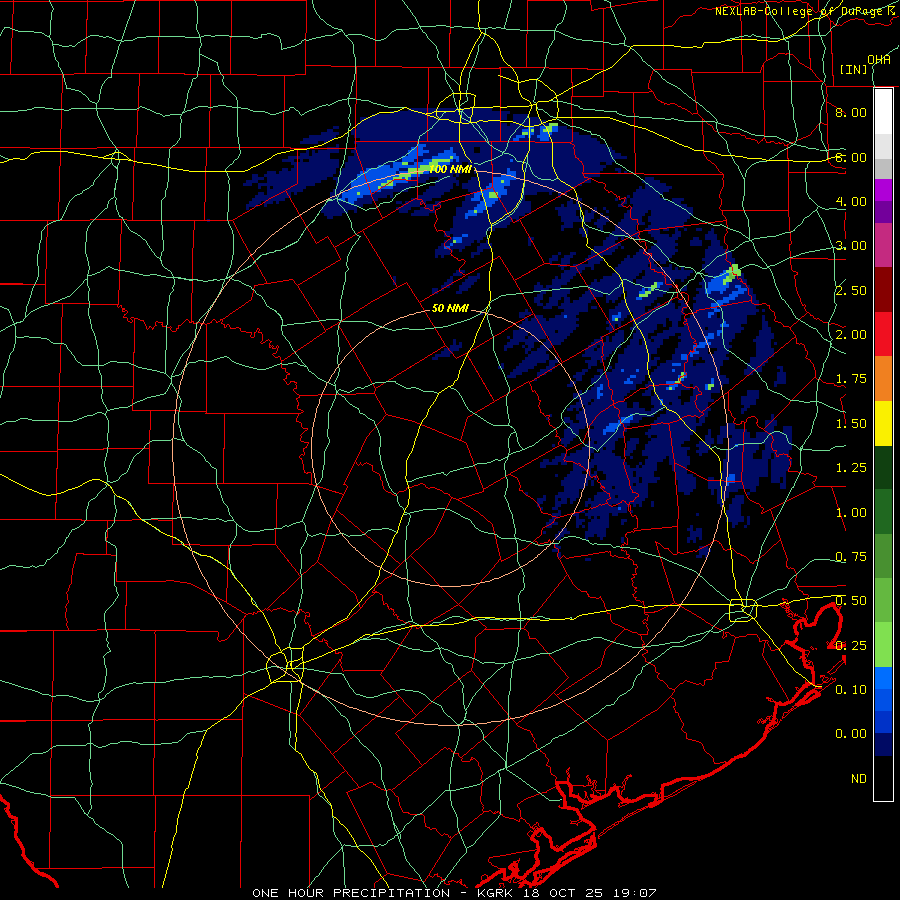This screenshot has height=900, width=900.
Task: Click the 4.00 legend value
Action: pyautogui.click(x=851, y=201)
